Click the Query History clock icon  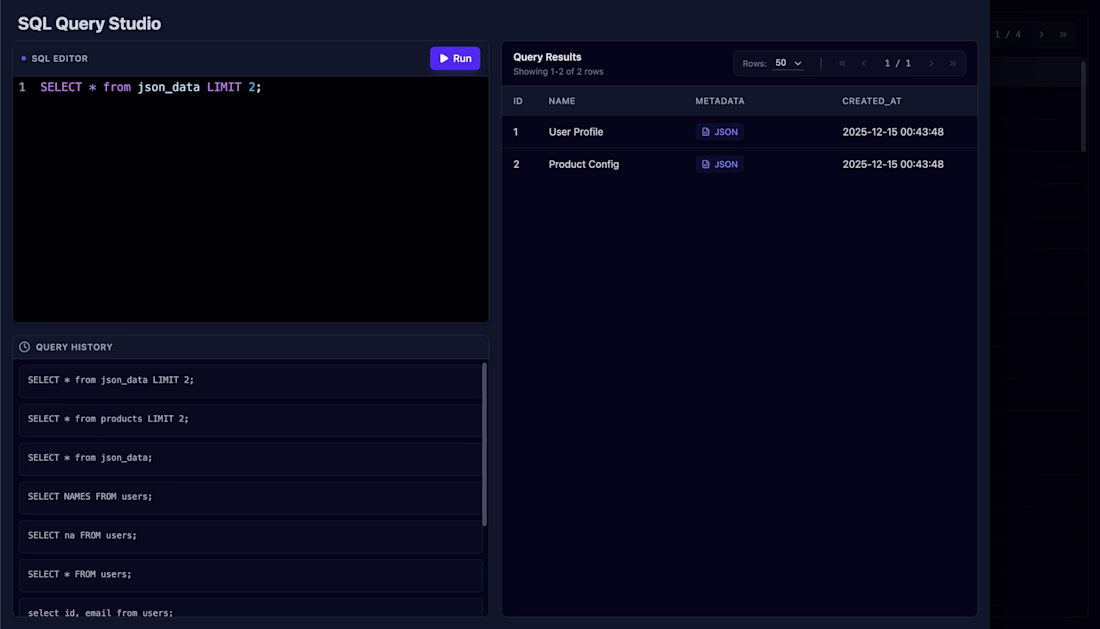coord(25,347)
